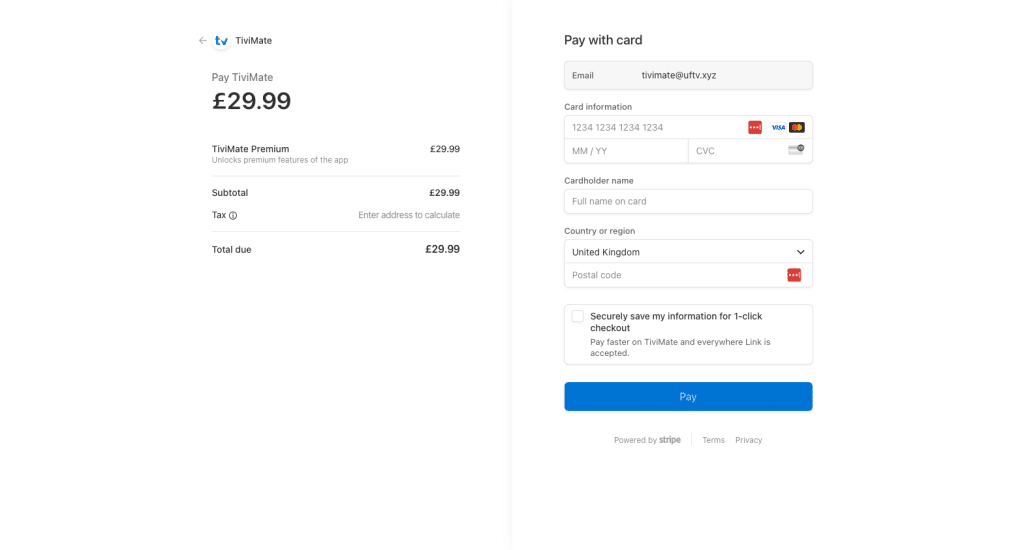
Task: Click the MM / YY expiry field
Action: (x=626, y=151)
